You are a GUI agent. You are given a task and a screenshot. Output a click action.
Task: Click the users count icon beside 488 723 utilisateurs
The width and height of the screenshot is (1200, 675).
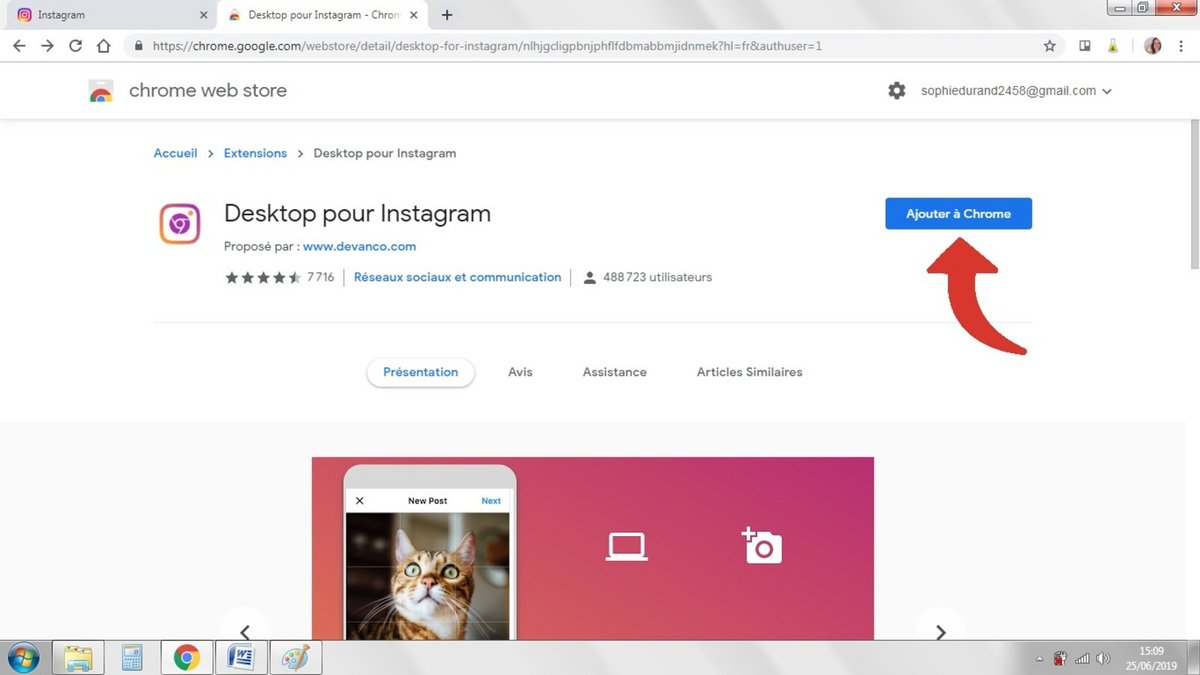coord(589,277)
